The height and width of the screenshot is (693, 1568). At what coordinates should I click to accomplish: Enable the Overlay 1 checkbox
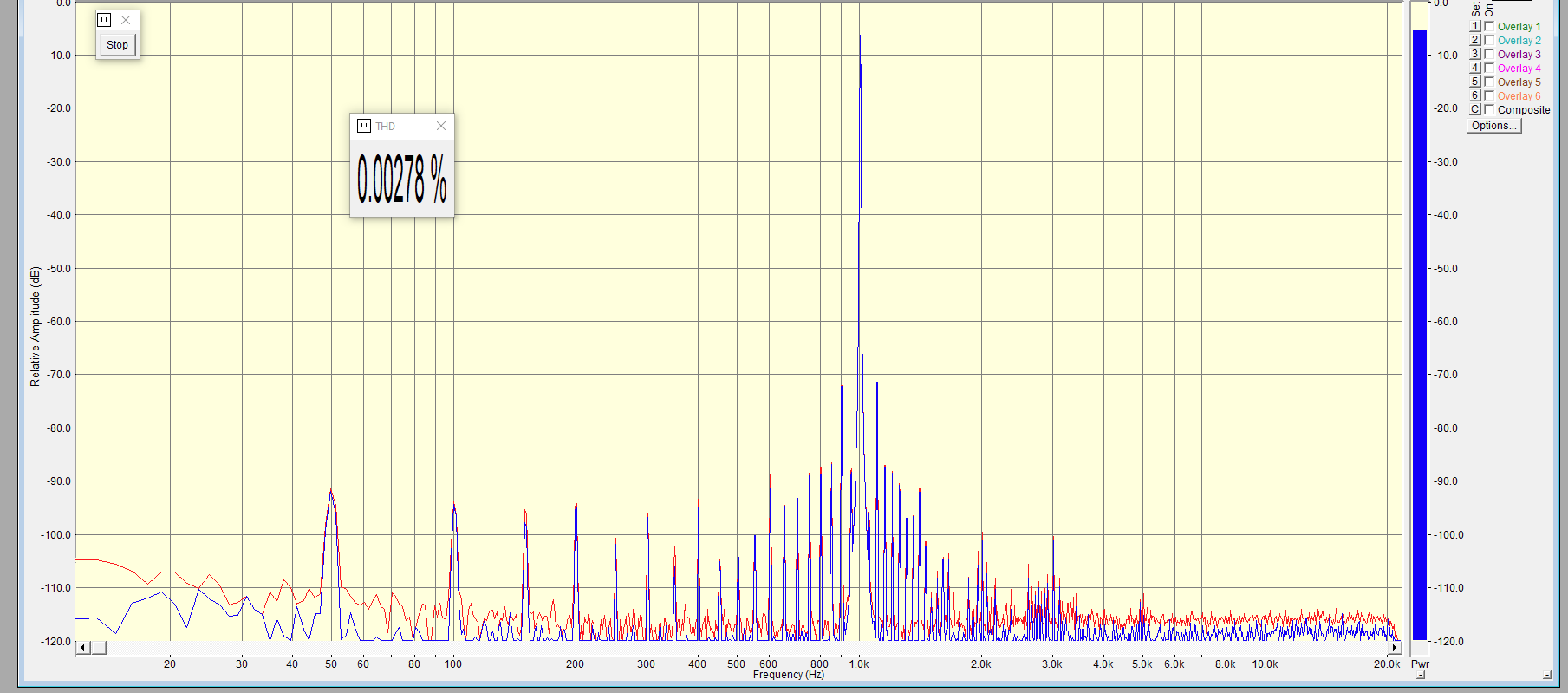coord(1489,27)
